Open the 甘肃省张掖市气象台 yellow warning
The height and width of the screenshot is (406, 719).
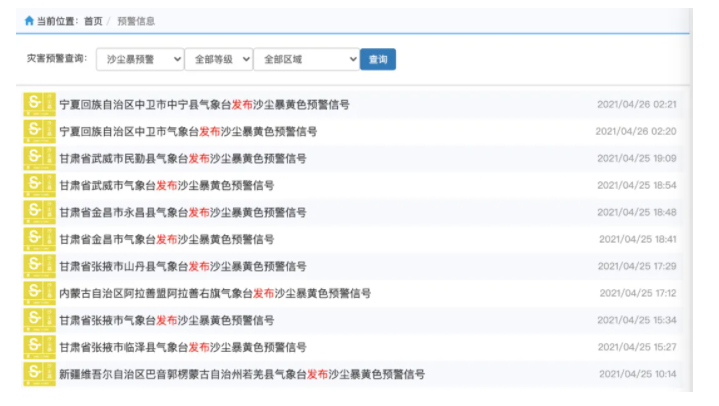[x=166, y=320]
